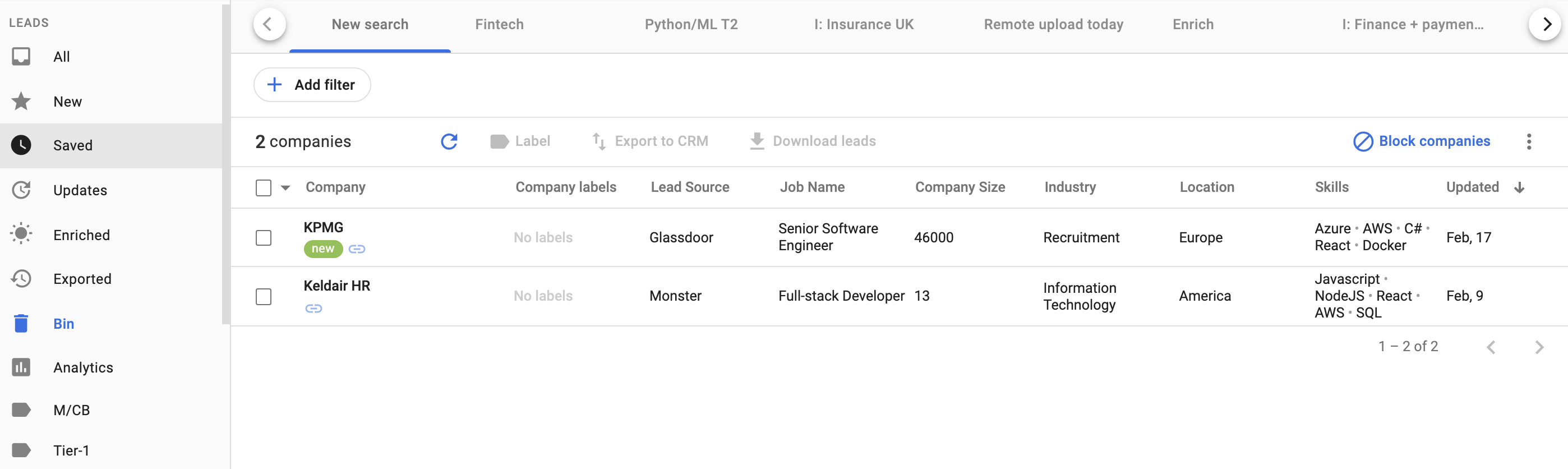Toggle the select-all companies checkbox

(264, 187)
